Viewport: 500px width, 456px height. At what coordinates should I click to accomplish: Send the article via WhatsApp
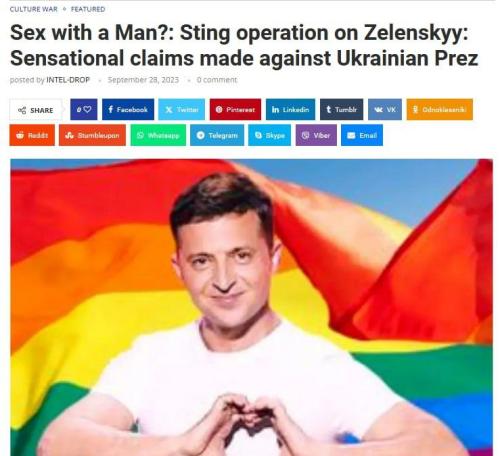(158, 135)
